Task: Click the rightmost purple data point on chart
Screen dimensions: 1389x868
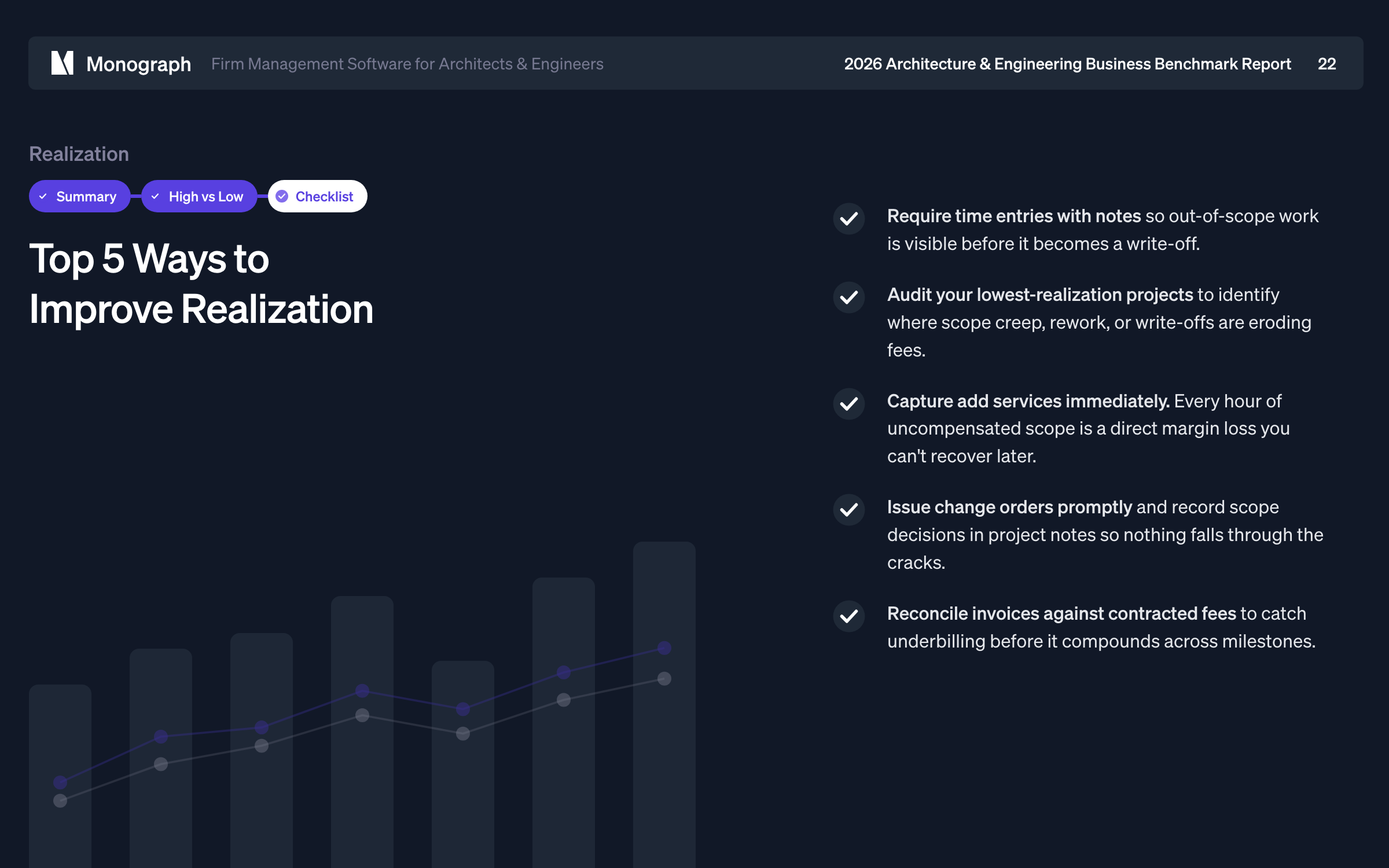Action: pos(664,648)
